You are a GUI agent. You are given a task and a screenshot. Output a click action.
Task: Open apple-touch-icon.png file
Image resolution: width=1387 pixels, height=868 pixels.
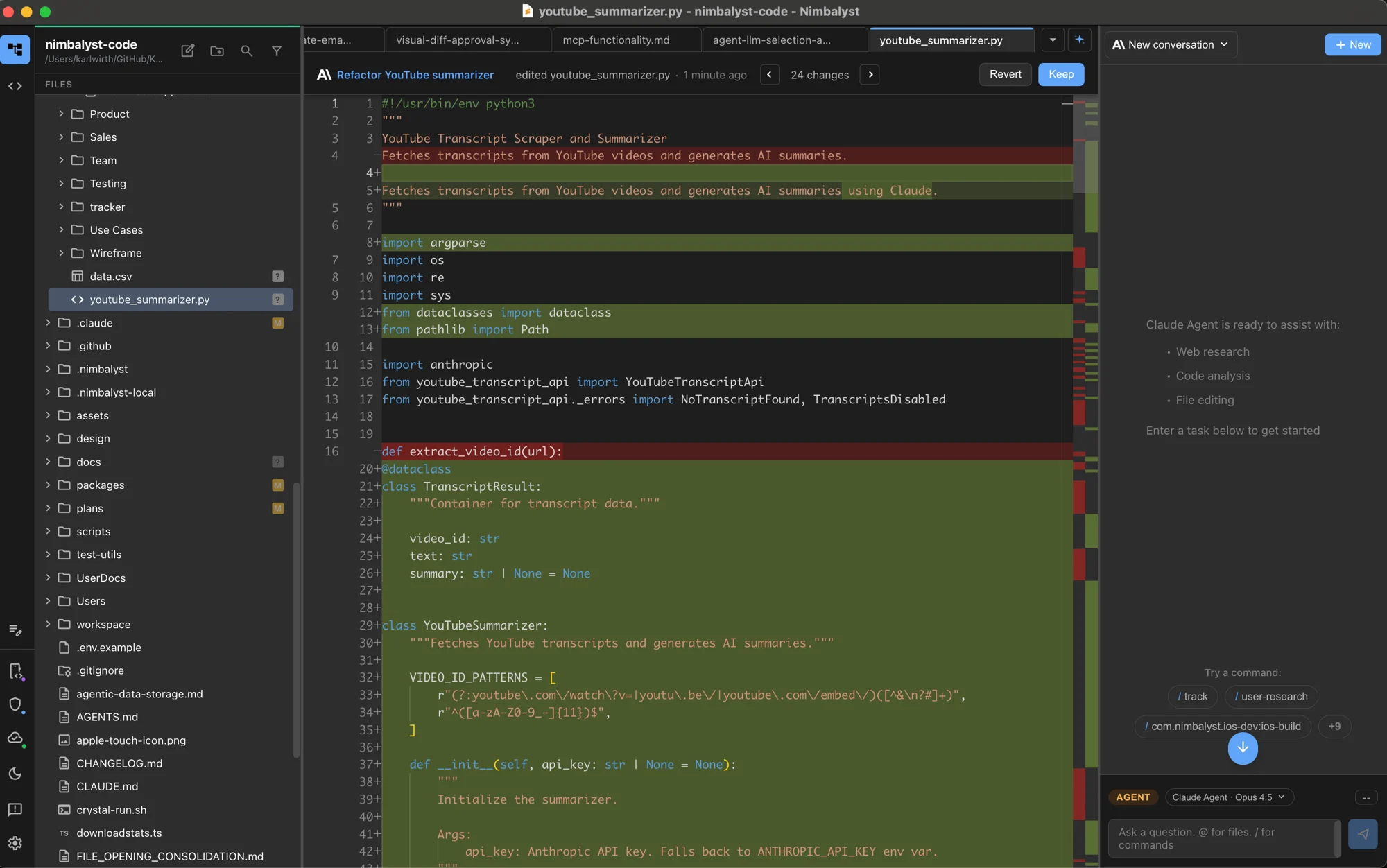click(131, 740)
